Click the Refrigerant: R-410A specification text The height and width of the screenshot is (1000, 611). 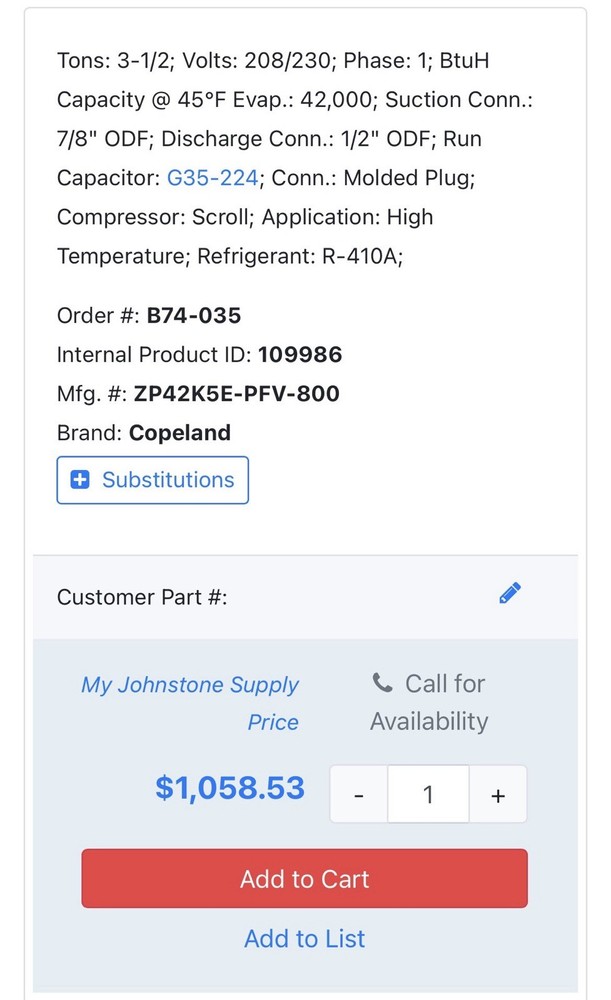point(299,256)
